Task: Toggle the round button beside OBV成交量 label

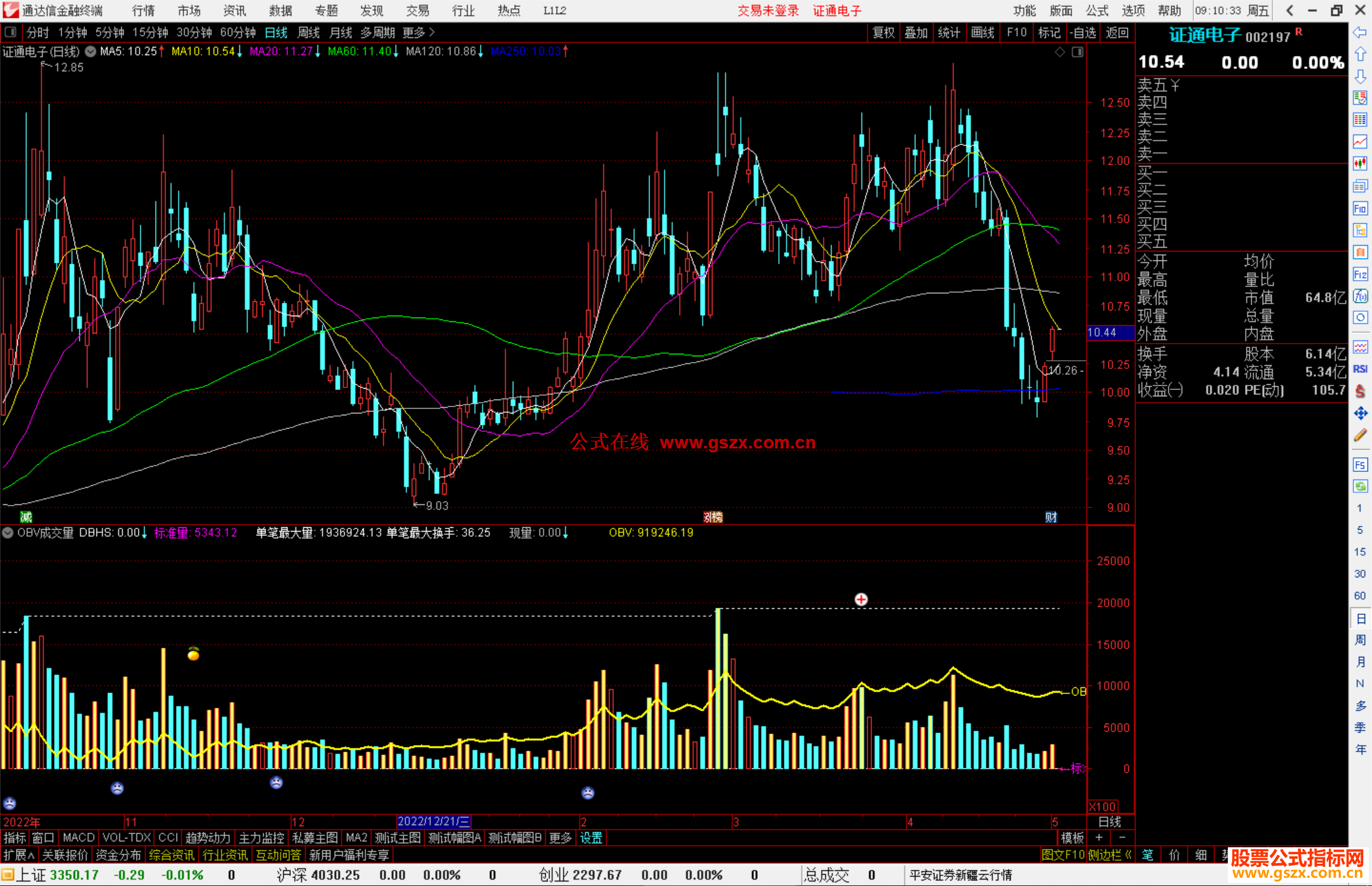Action: tap(8, 533)
